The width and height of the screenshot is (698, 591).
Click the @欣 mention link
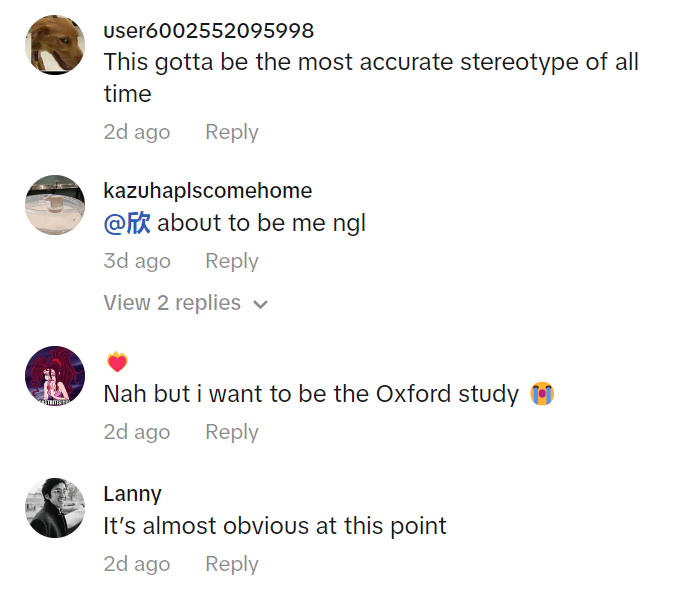(x=127, y=223)
